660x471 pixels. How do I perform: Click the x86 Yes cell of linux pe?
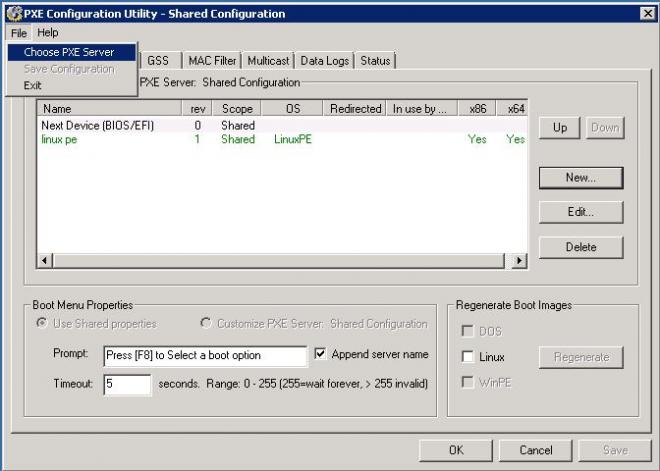[477, 139]
